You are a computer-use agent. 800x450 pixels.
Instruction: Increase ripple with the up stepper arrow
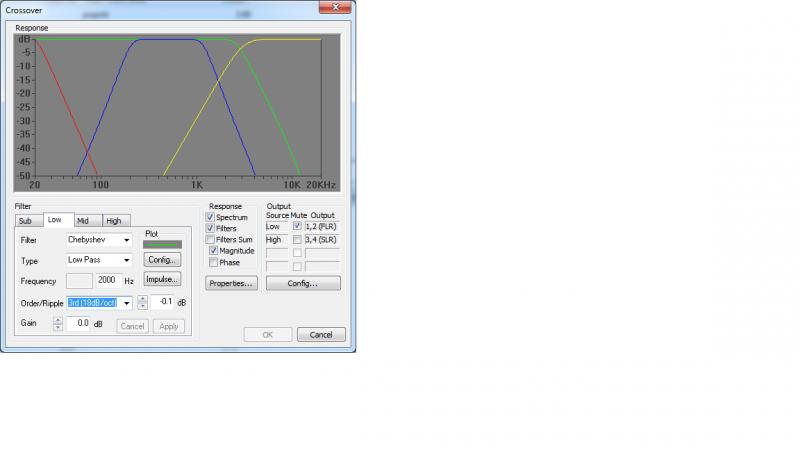(142, 299)
